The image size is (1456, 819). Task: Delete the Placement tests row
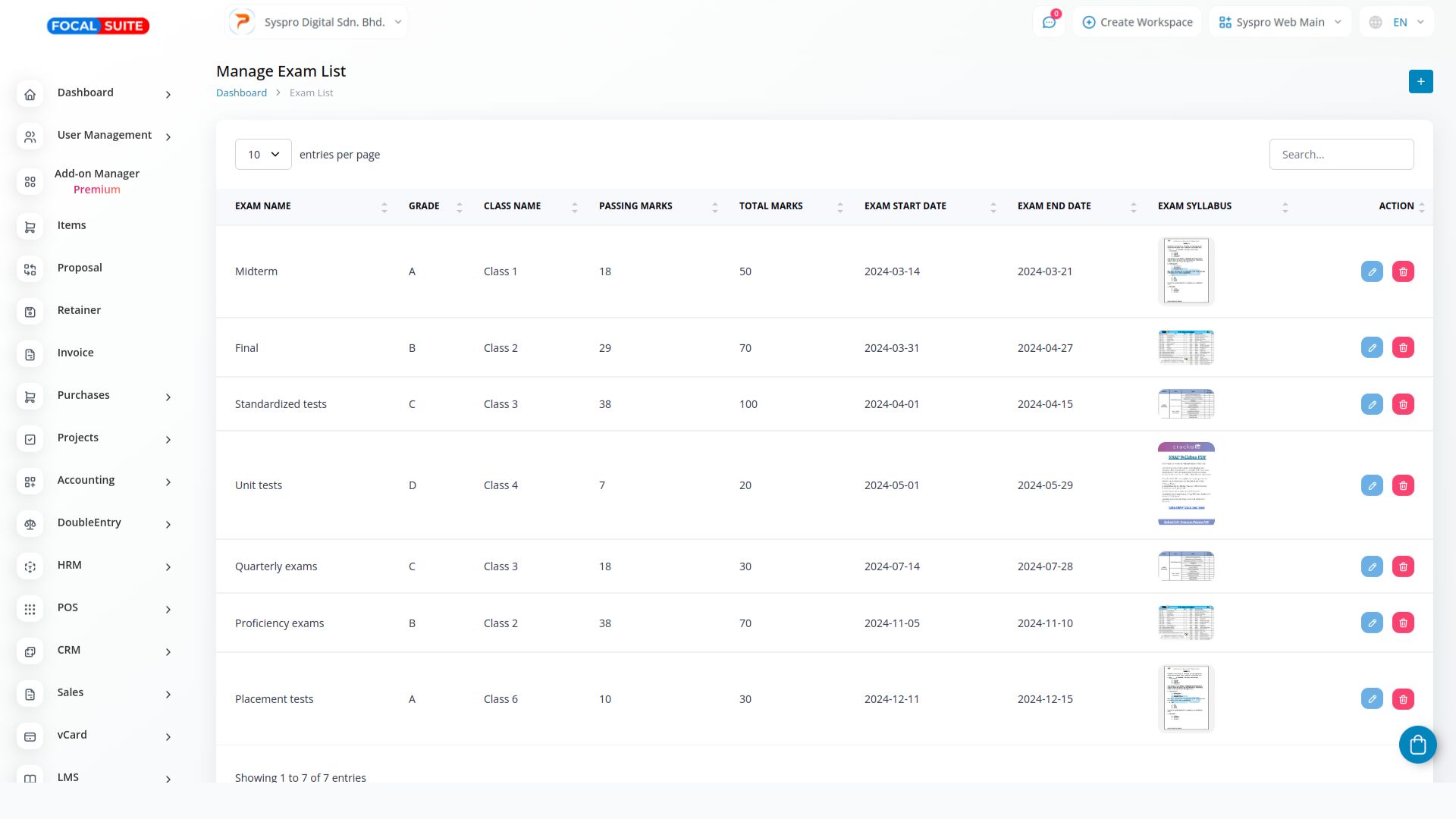point(1402,699)
